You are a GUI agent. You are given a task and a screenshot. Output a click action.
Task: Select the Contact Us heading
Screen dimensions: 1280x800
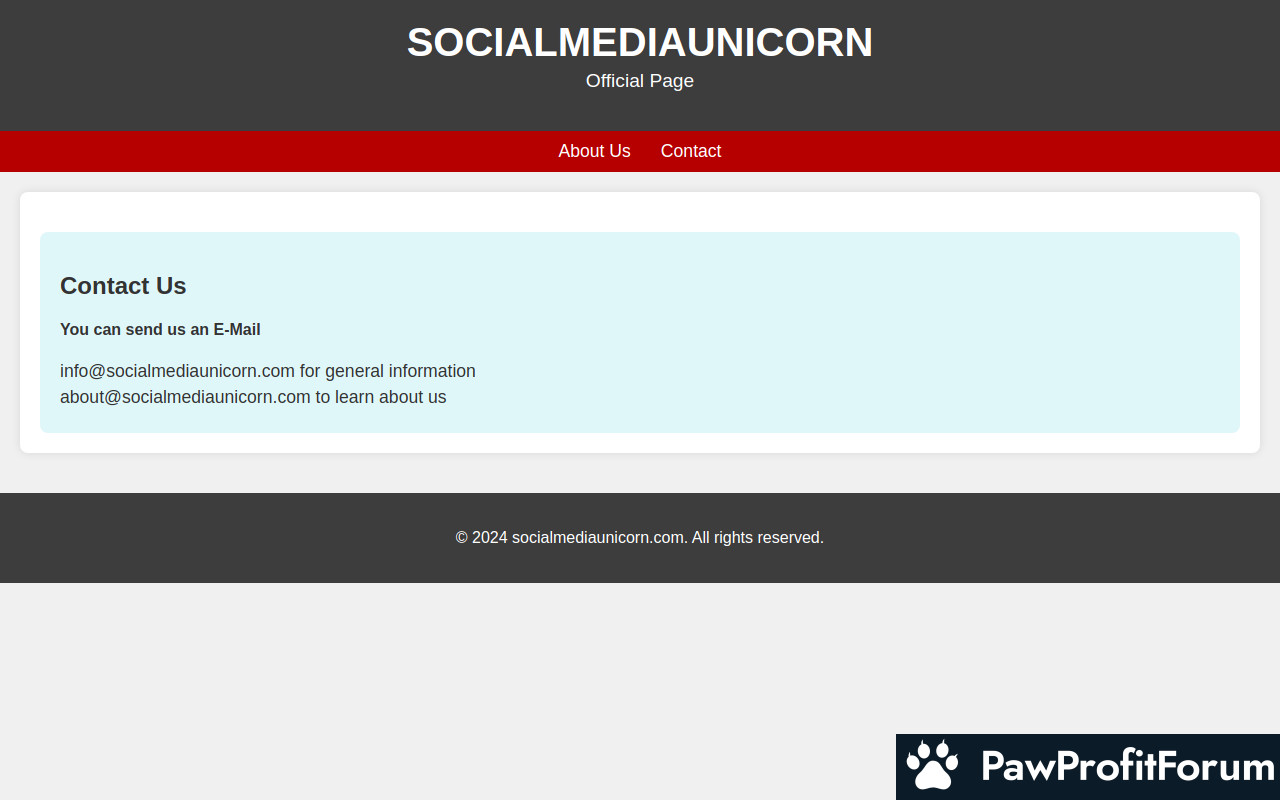pos(123,286)
